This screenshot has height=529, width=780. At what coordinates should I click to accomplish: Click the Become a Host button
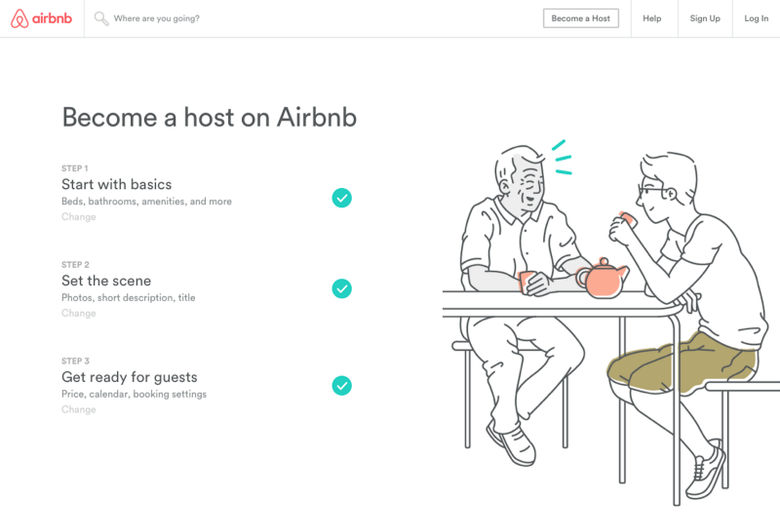click(581, 18)
